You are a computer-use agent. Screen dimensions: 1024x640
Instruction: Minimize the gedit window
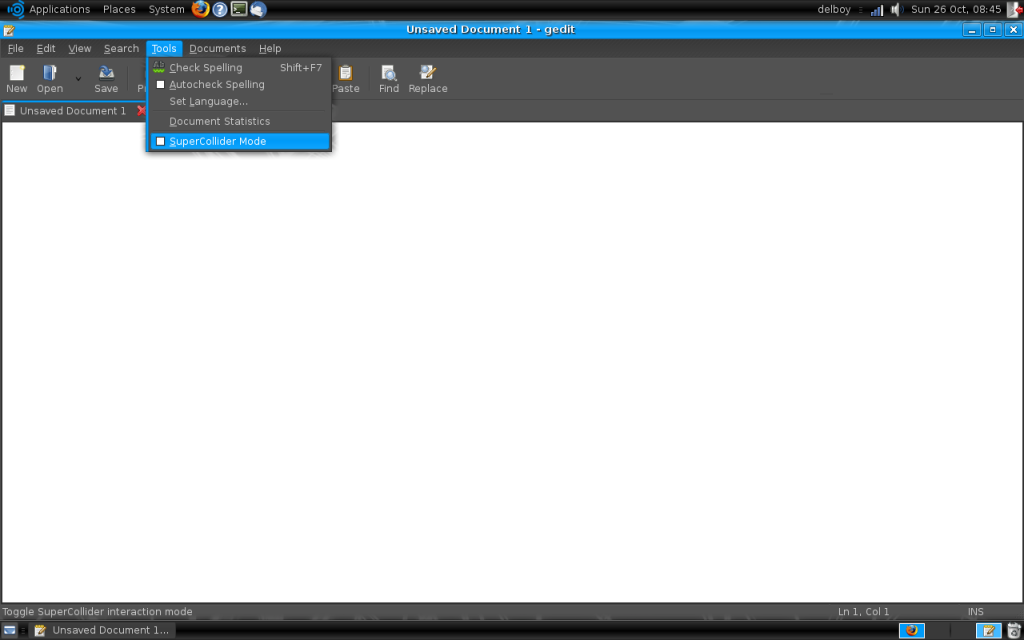pos(971,29)
